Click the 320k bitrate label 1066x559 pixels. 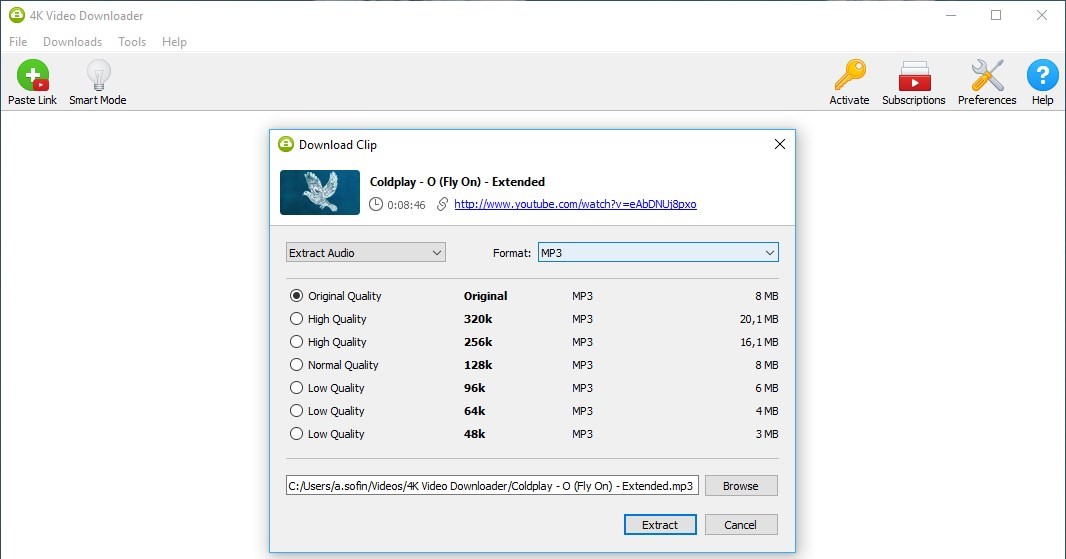tap(478, 319)
